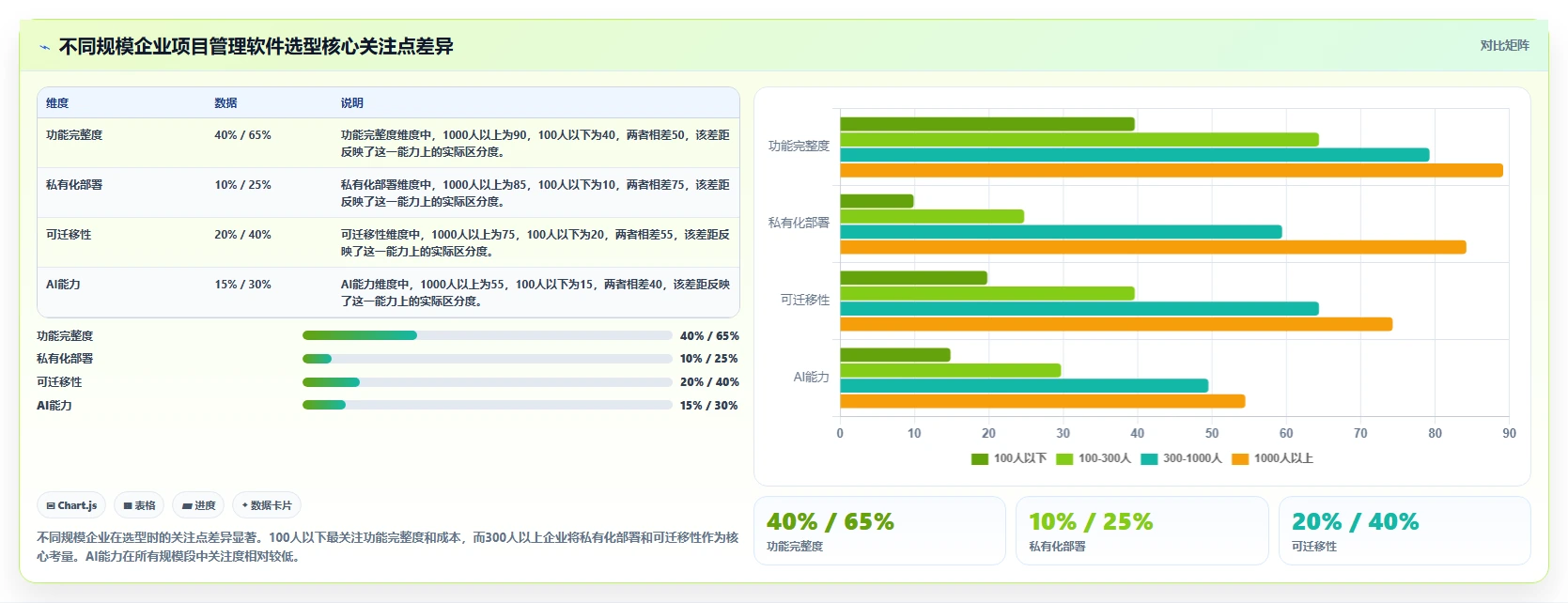Click the 功能完整度 description text in table
Screen dimensions: 1568x603
535,144
